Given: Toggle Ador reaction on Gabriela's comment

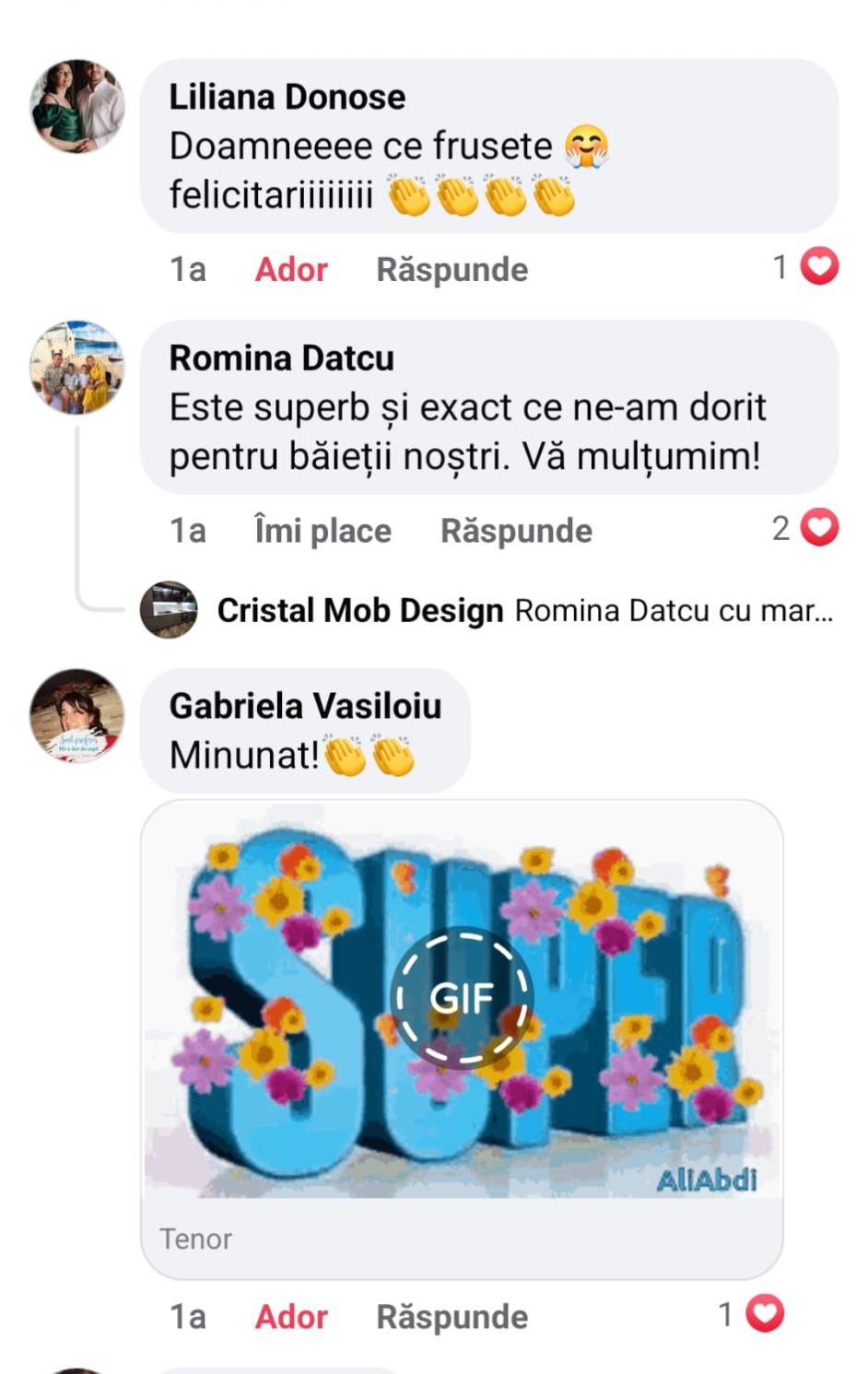Looking at the screenshot, I should pos(291,1317).
